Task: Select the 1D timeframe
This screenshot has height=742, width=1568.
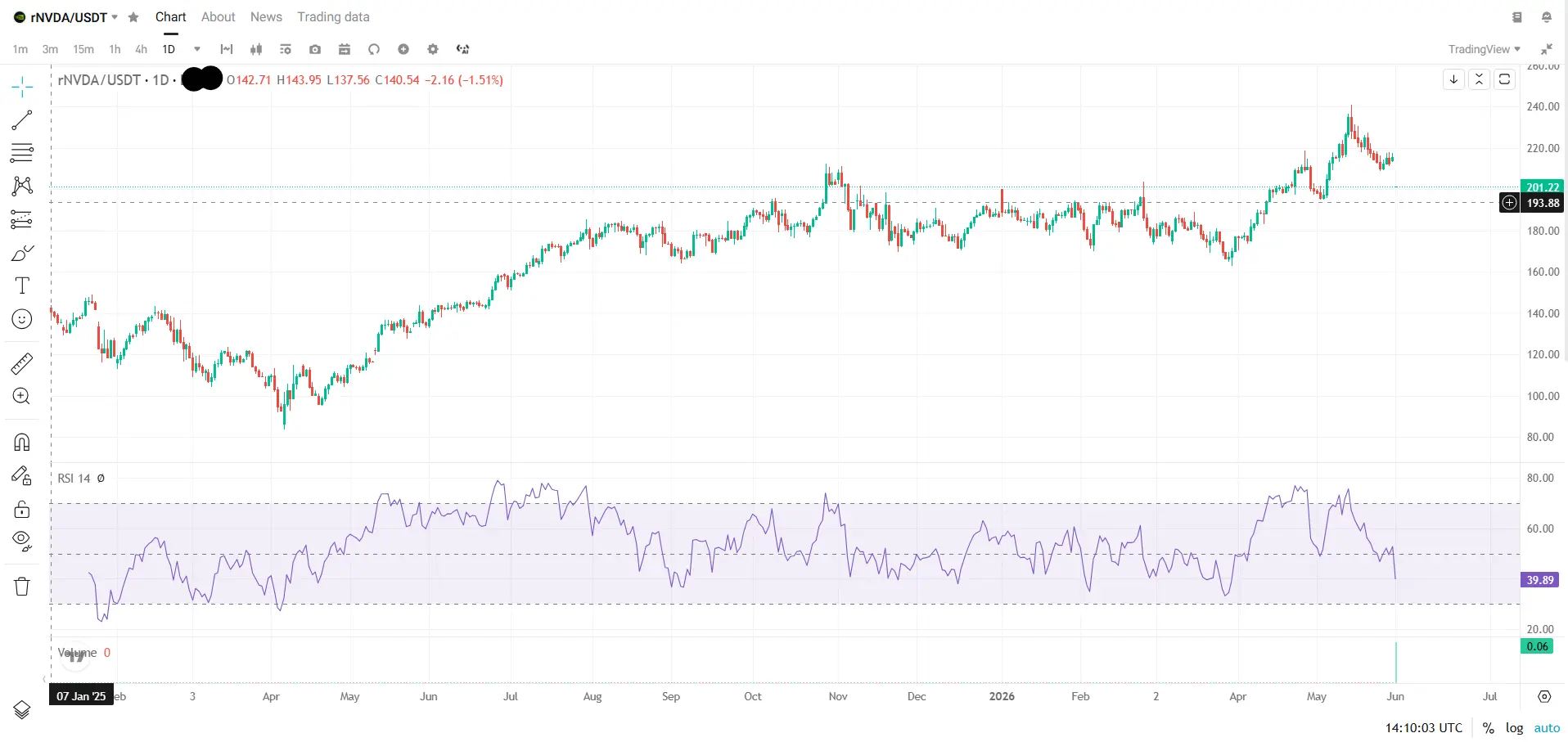Action: 169,49
